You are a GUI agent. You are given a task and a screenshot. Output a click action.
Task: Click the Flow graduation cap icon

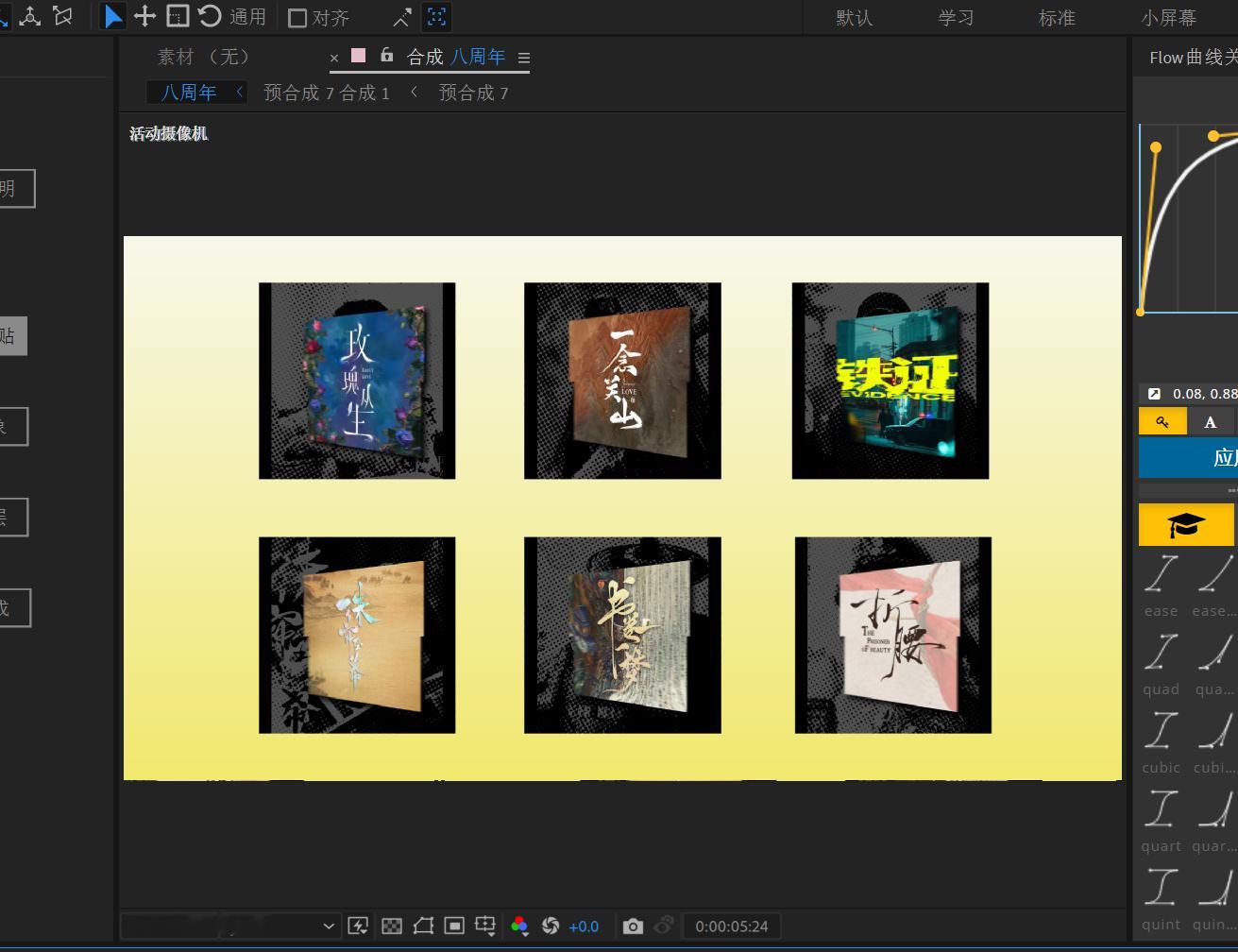(x=1186, y=525)
